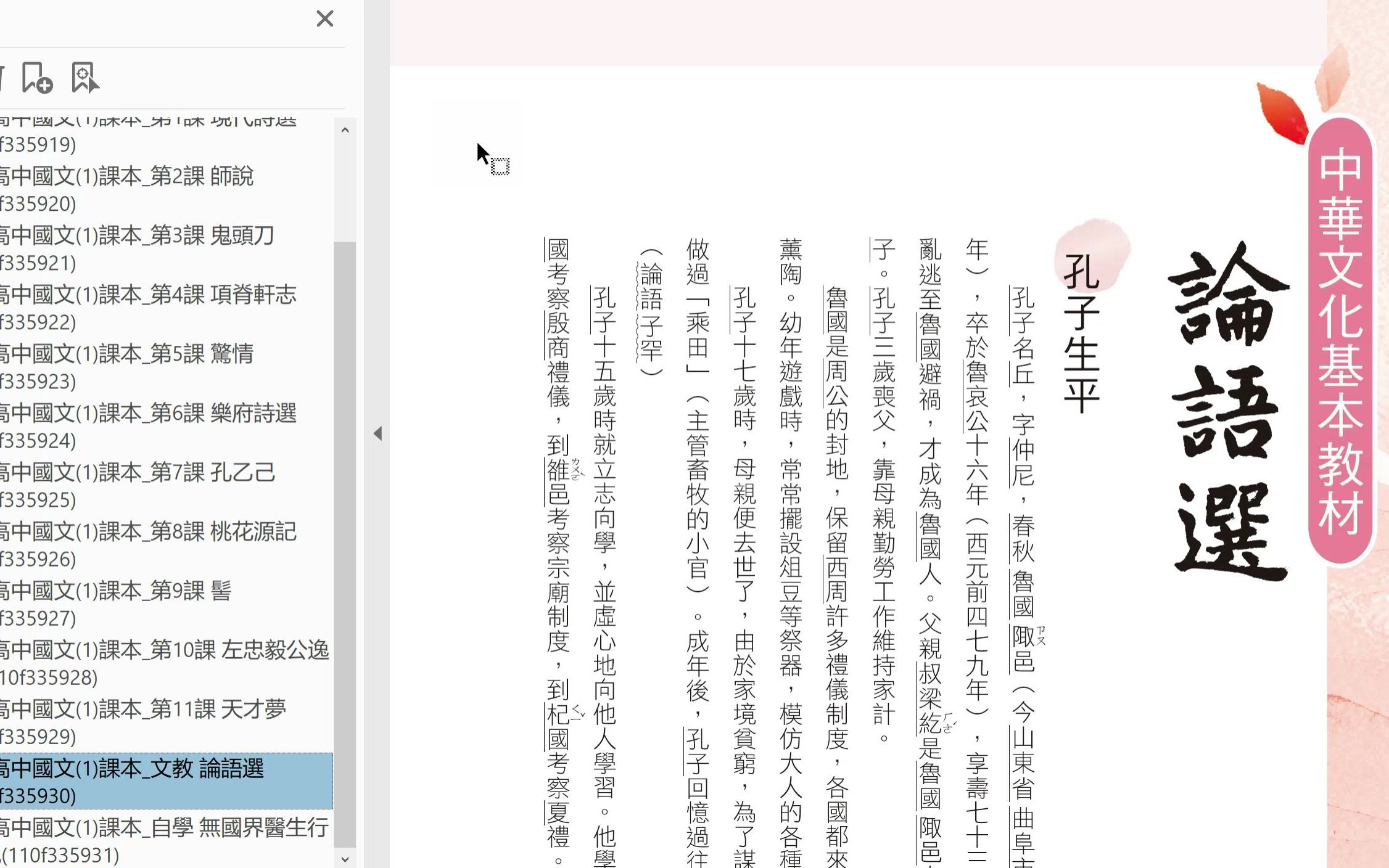Close the bookmarks panel with the X
Viewport: 1389px width, 868px height.
point(324,18)
